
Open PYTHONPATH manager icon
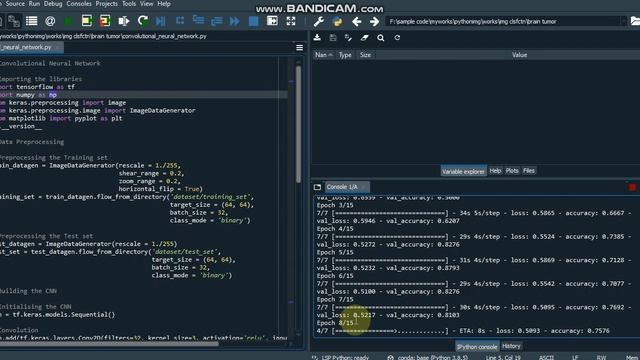click(x=337, y=21)
